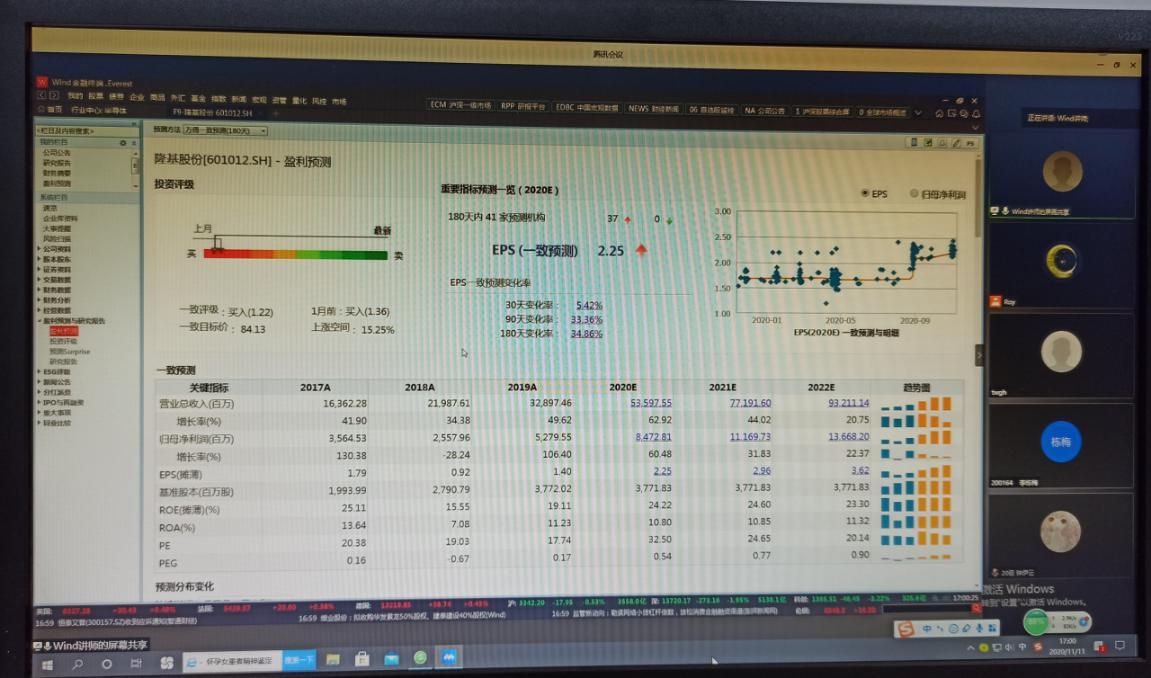The width and height of the screenshot is (1151, 678).
Task: Click the Wind red logo icon
Action: point(43,82)
